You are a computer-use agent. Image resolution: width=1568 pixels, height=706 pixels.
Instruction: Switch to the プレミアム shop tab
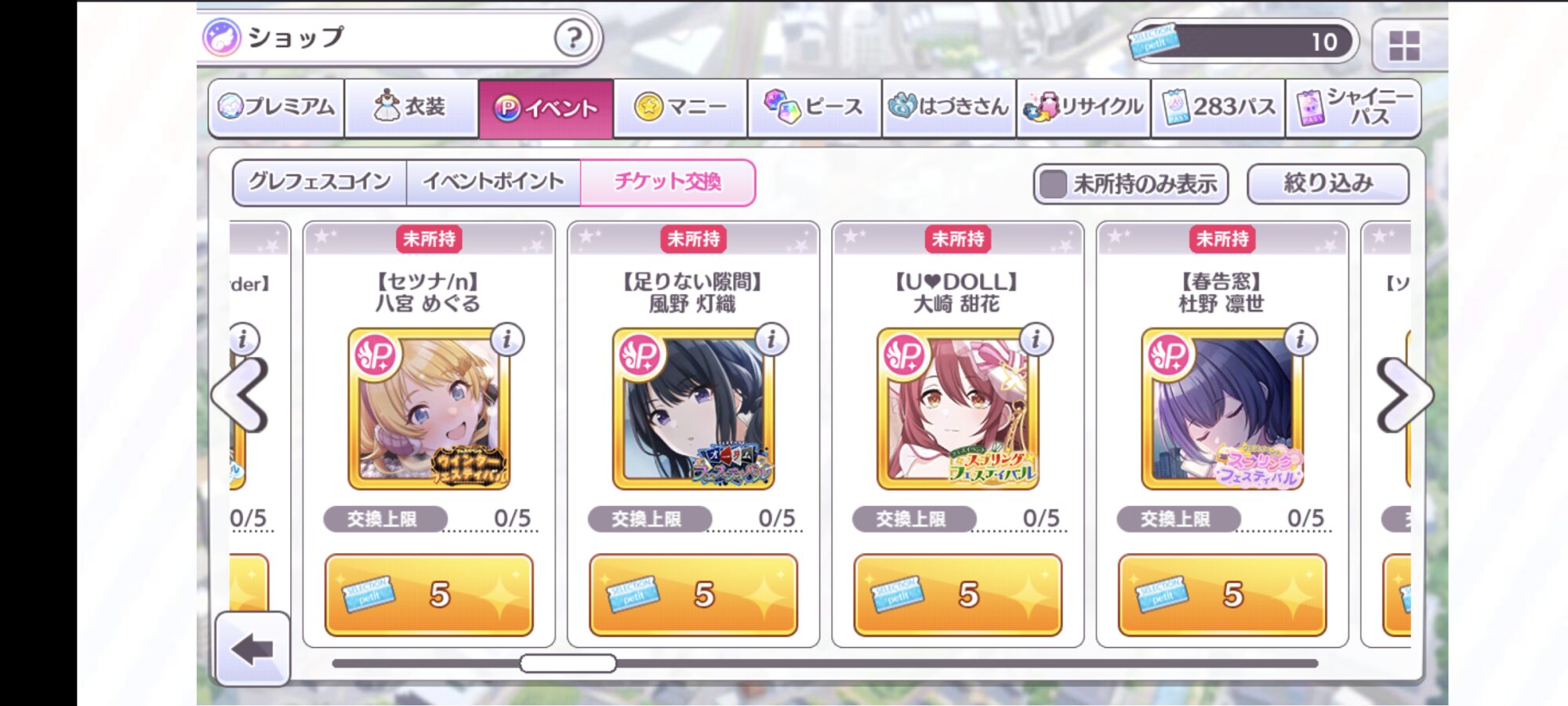coord(276,107)
